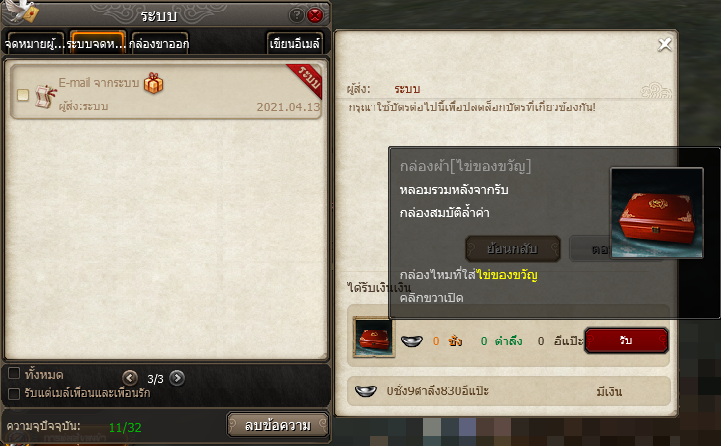Click the large red box preview image
Screen dimensions: 721x446
click(657, 213)
